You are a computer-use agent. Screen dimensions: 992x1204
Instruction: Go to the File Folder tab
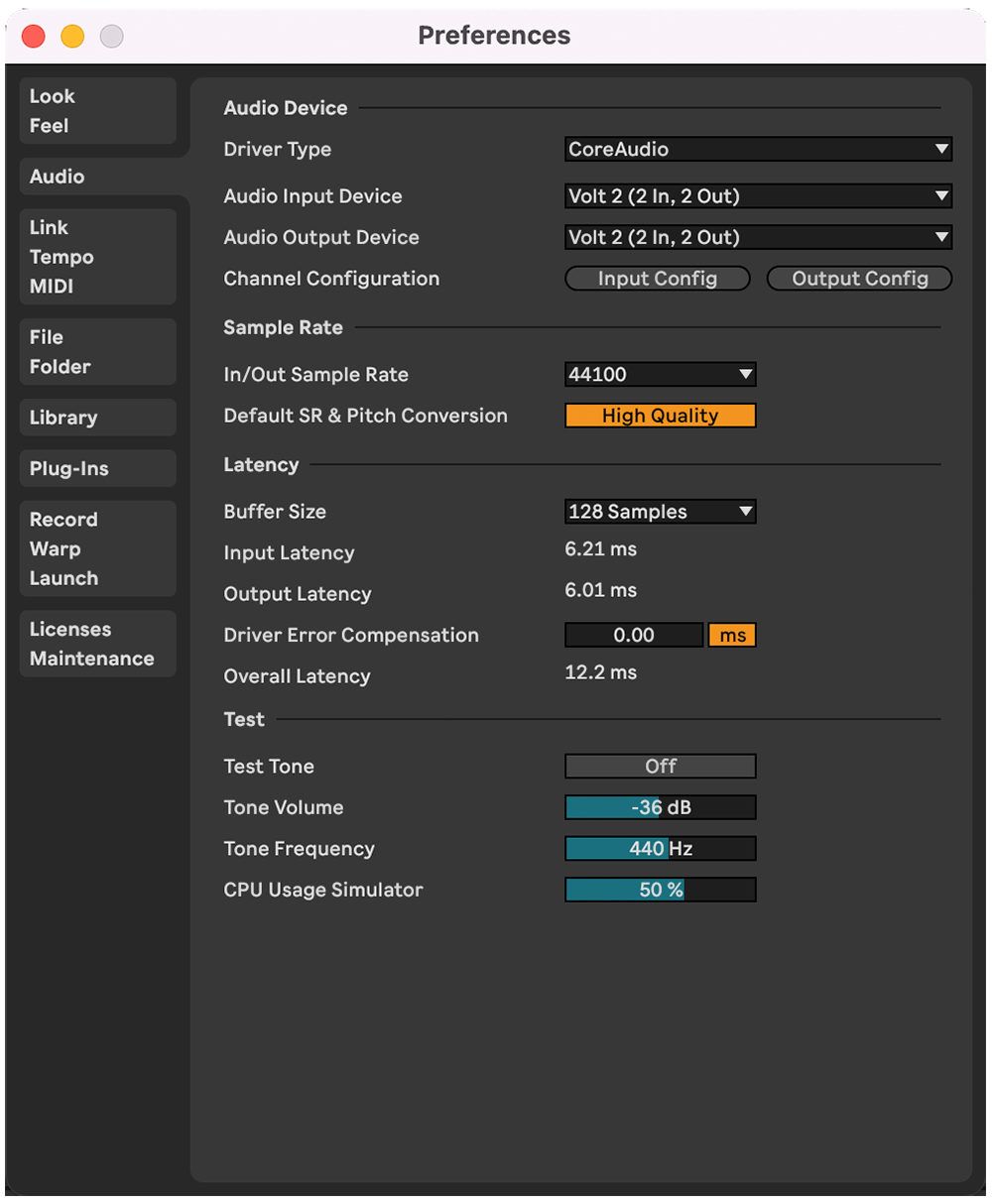pos(97,352)
